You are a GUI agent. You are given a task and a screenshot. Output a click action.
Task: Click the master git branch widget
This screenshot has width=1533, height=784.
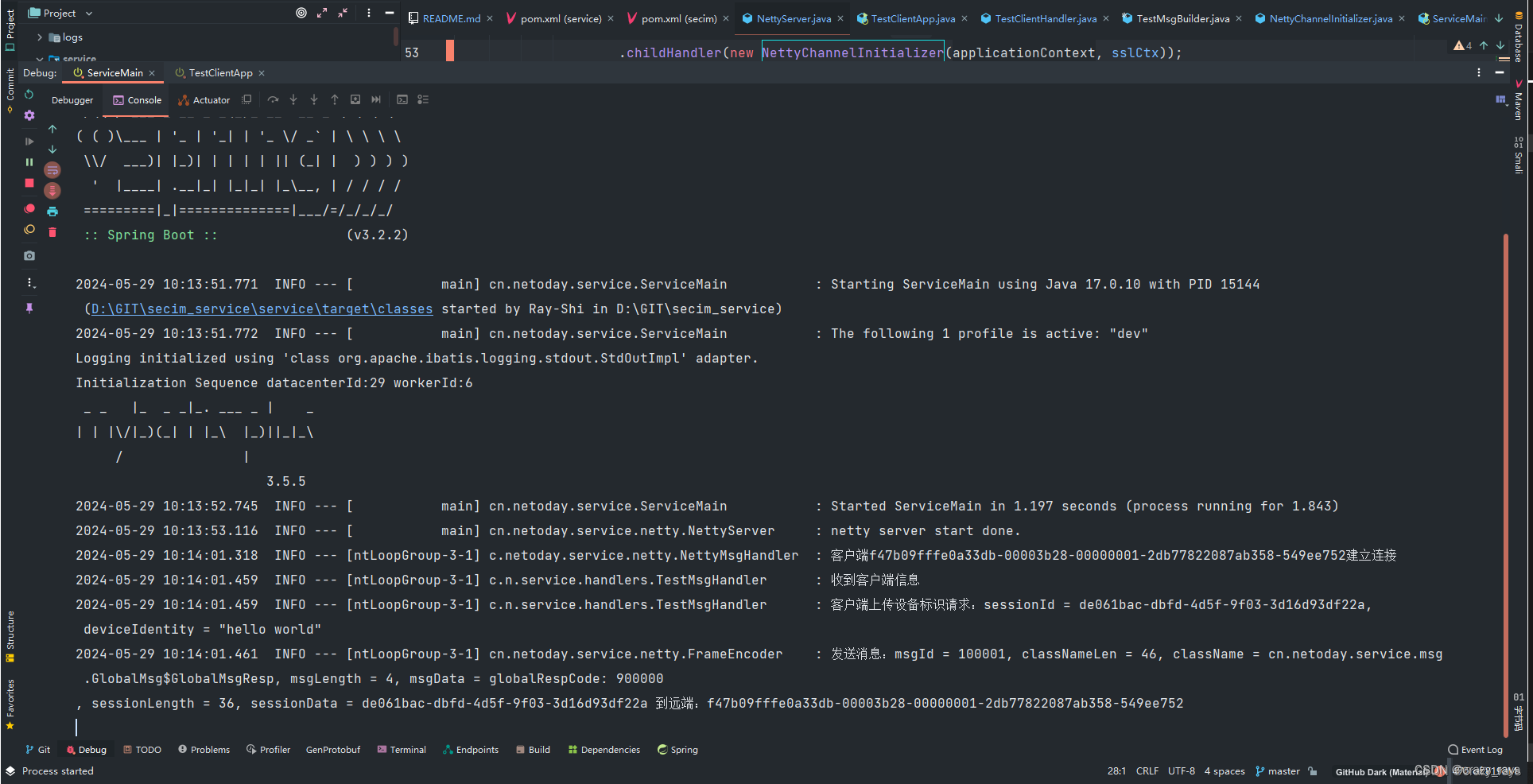pos(1278,771)
